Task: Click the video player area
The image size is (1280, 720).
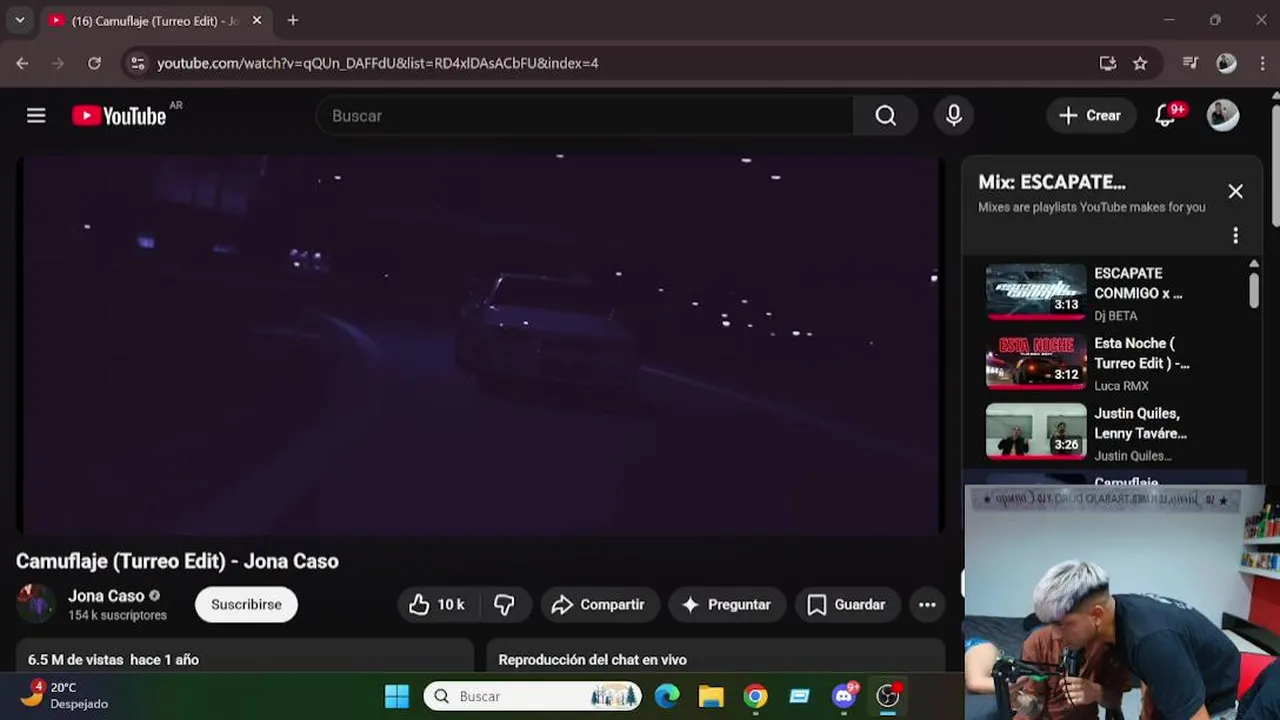Action: click(480, 345)
